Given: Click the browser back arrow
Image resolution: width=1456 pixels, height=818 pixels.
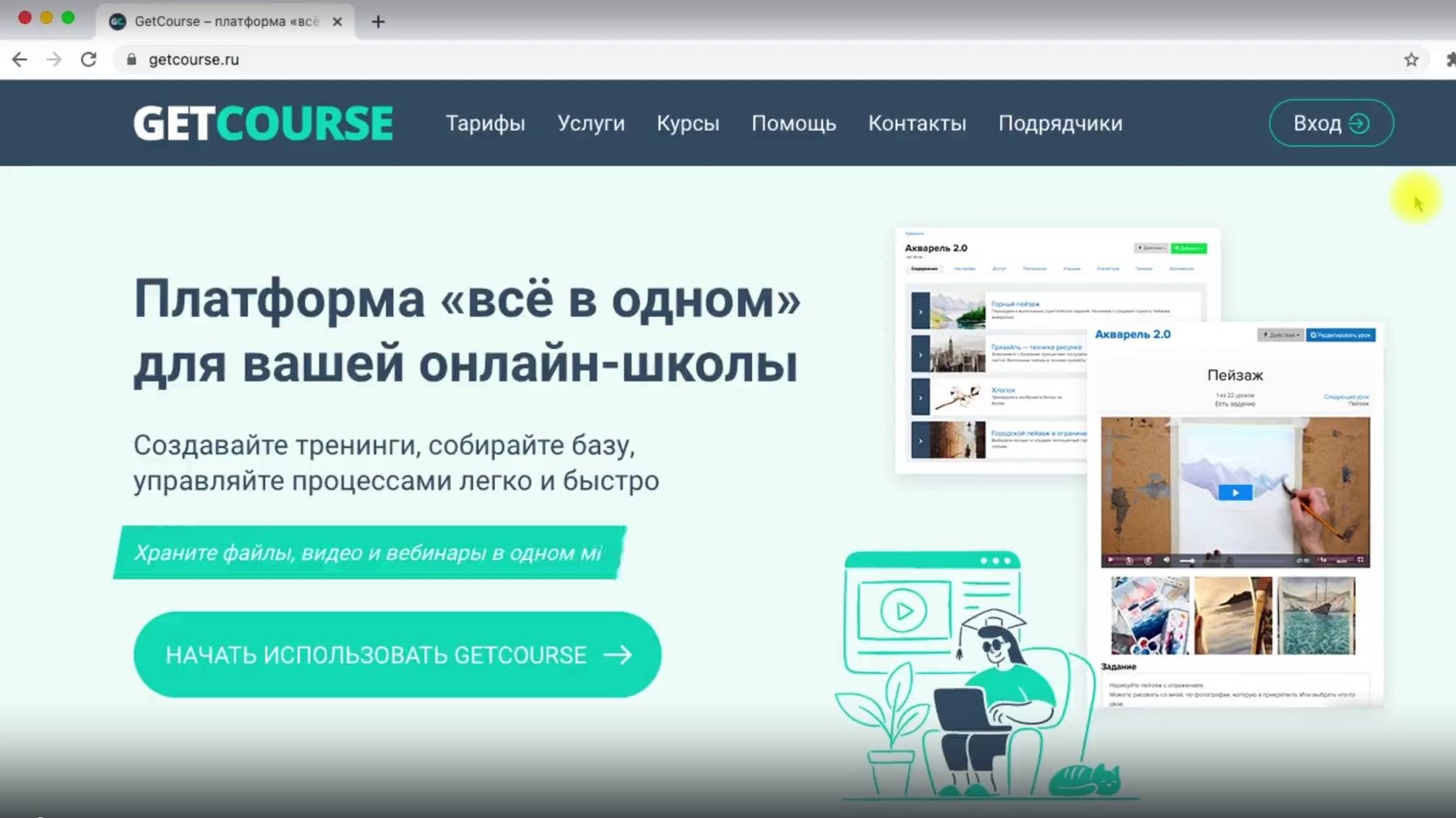Looking at the screenshot, I should pos(20,60).
